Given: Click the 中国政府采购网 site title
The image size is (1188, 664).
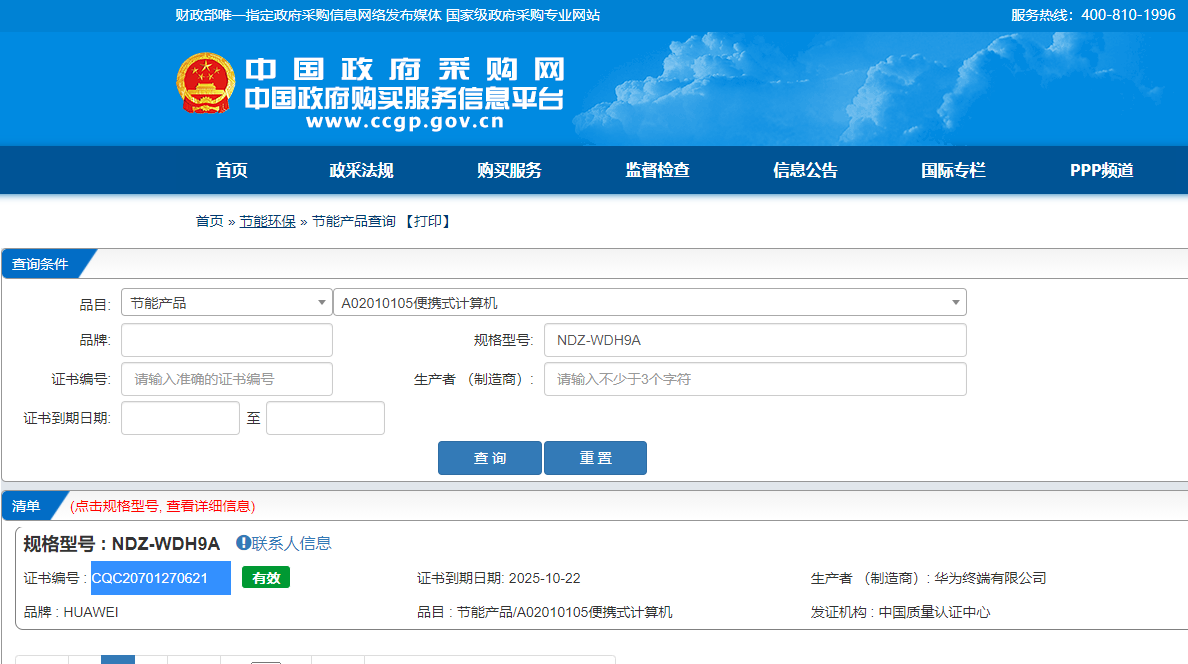Looking at the screenshot, I should point(405,69).
